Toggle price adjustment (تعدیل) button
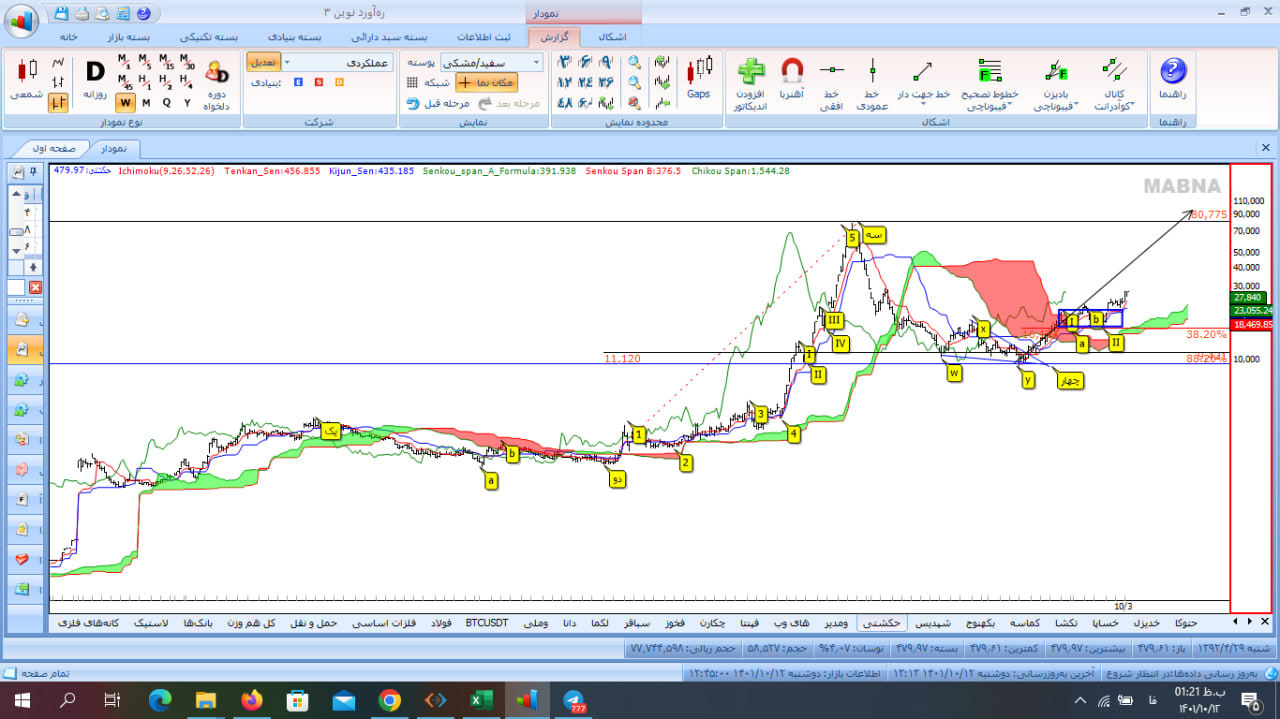Screen dimensions: 1280x719 pos(264,62)
